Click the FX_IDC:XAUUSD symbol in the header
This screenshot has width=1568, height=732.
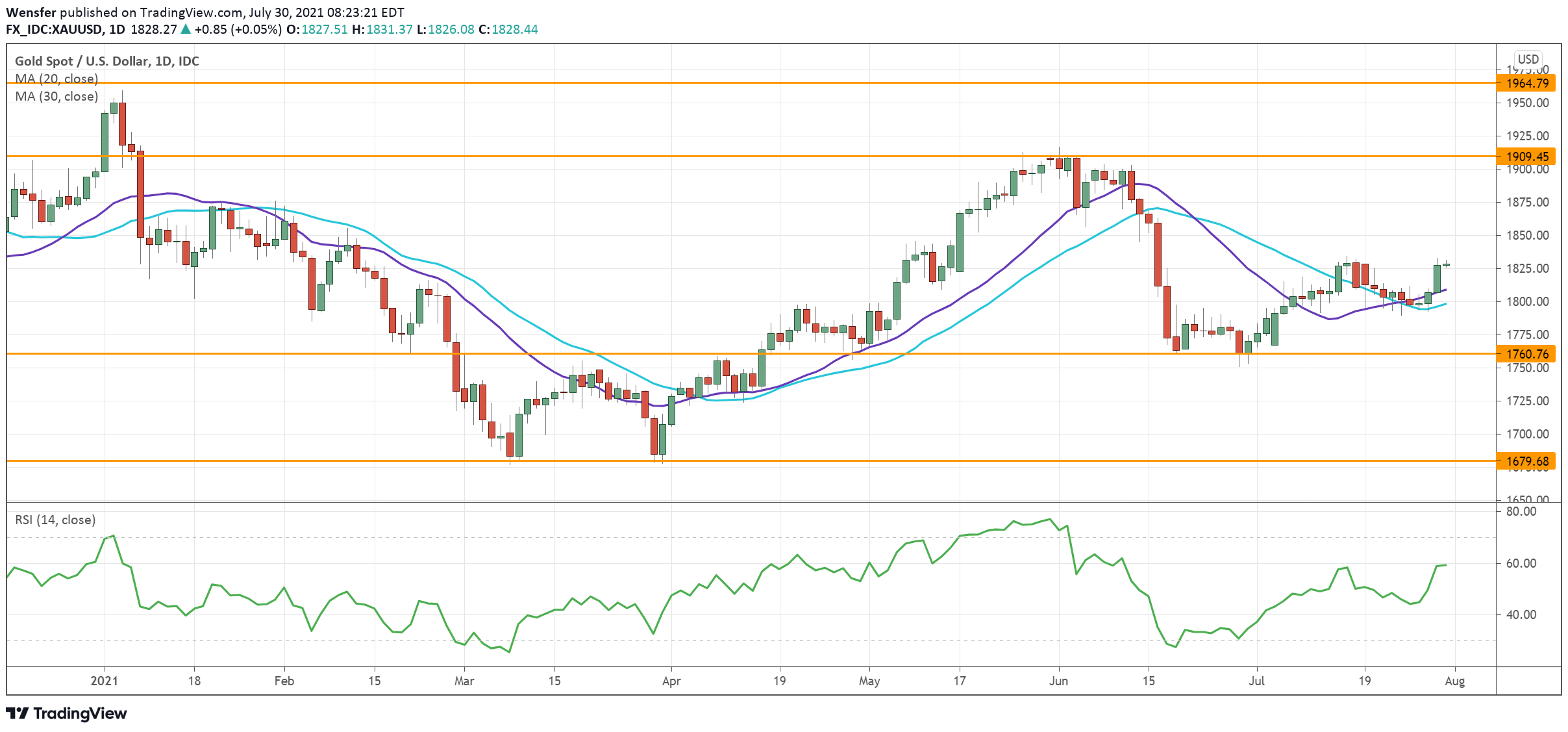tap(54, 29)
